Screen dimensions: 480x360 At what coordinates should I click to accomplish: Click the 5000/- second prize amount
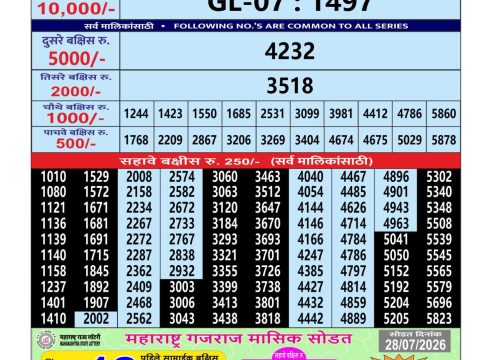coord(77,59)
